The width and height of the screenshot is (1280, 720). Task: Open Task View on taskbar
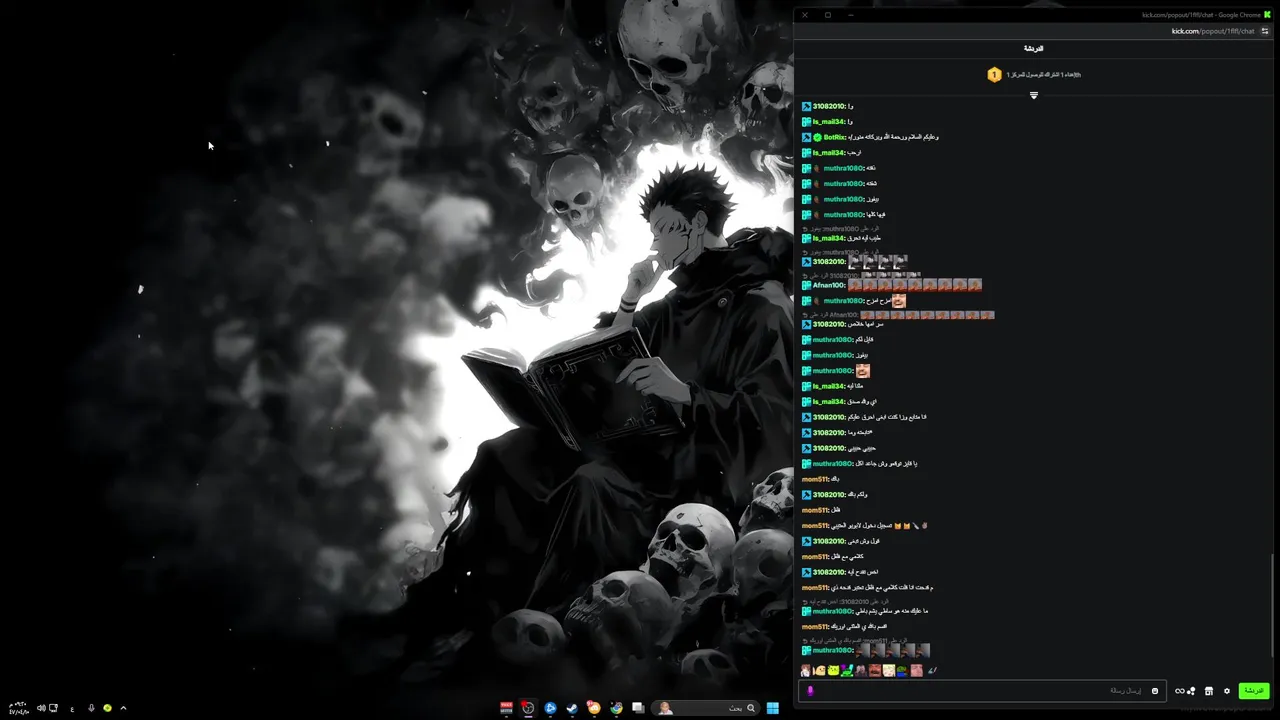(x=638, y=708)
